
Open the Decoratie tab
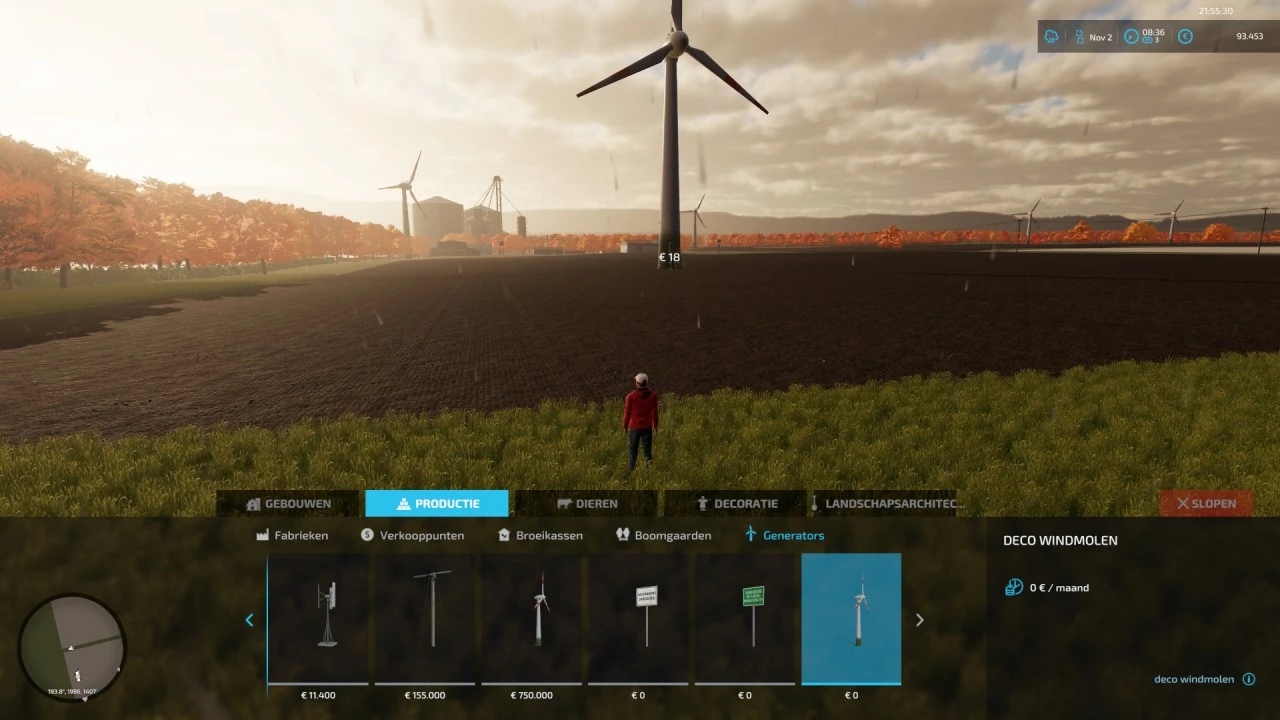(x=736, y=504)
